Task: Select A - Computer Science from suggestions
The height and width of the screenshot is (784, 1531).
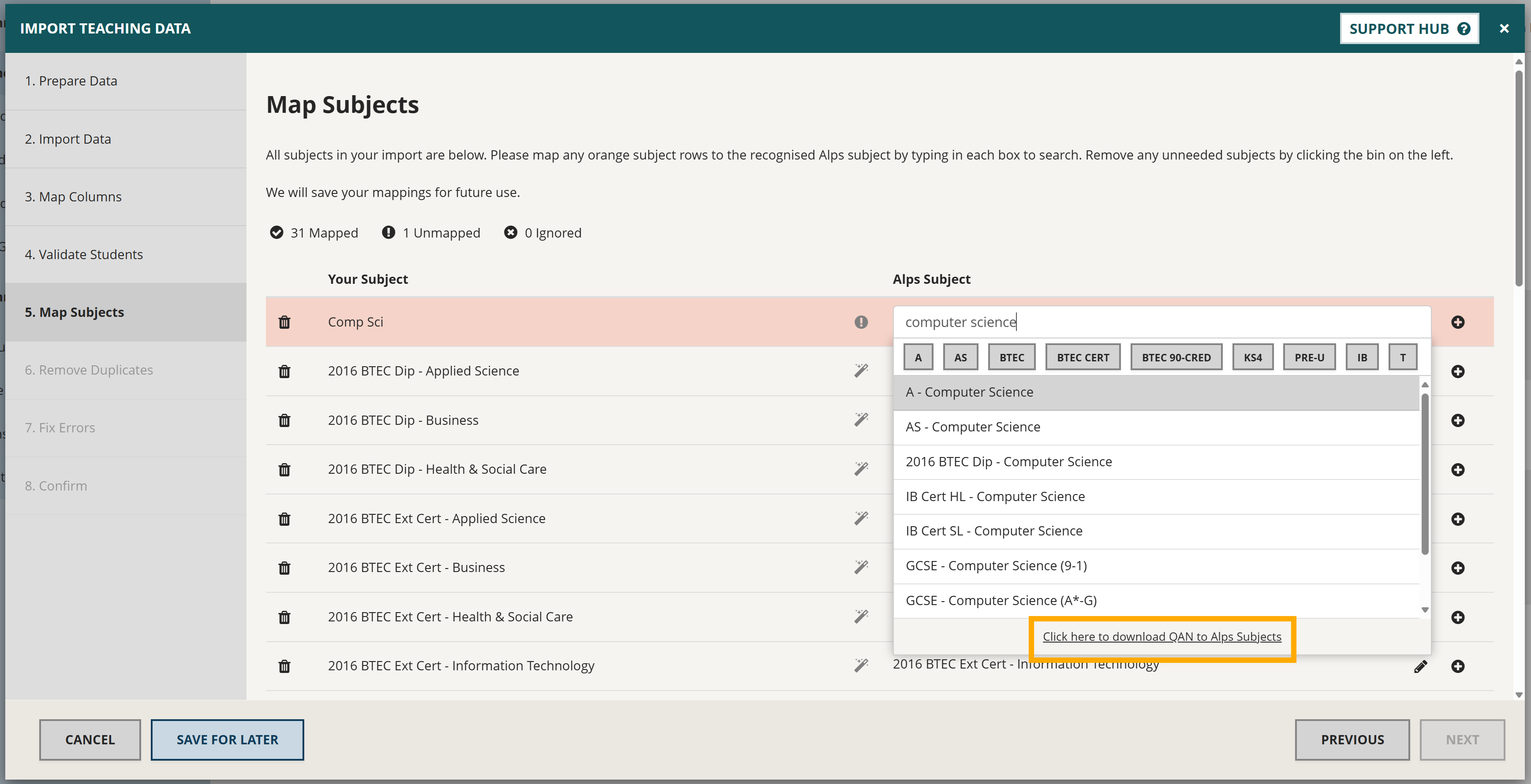Action: point(1156,393)
